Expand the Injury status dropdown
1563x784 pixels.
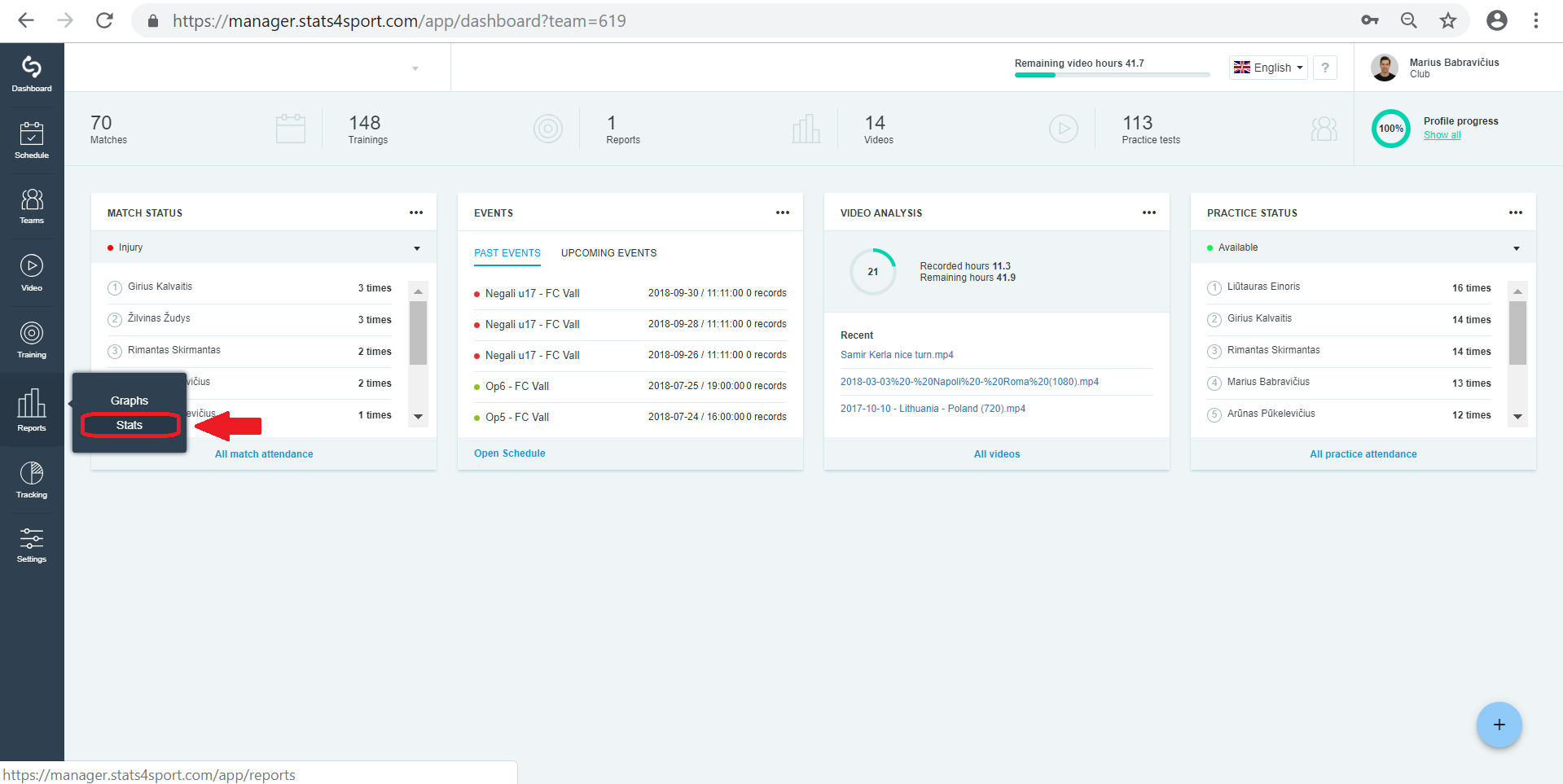[x=264, y=247]
